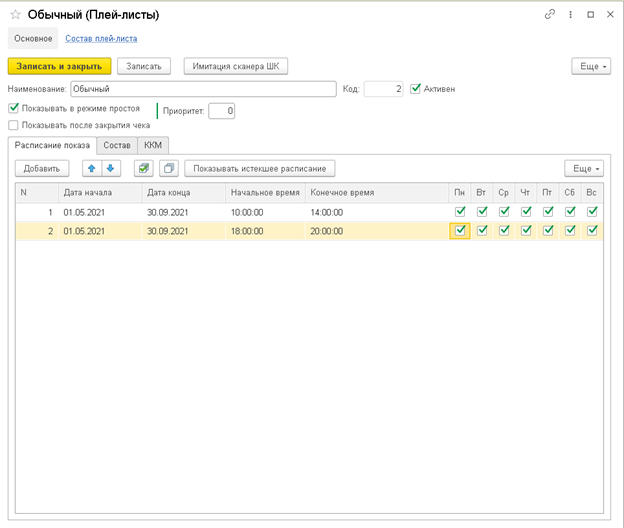This screenshot has width=624, height=528.
Task: Click the green select-all checkboxes icon
Action: pyautogui.click(x=144, y=168)
